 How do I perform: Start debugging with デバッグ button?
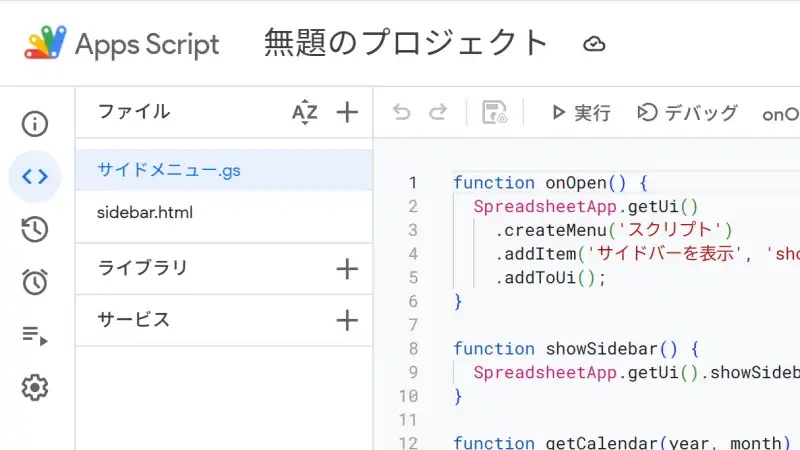687,113
